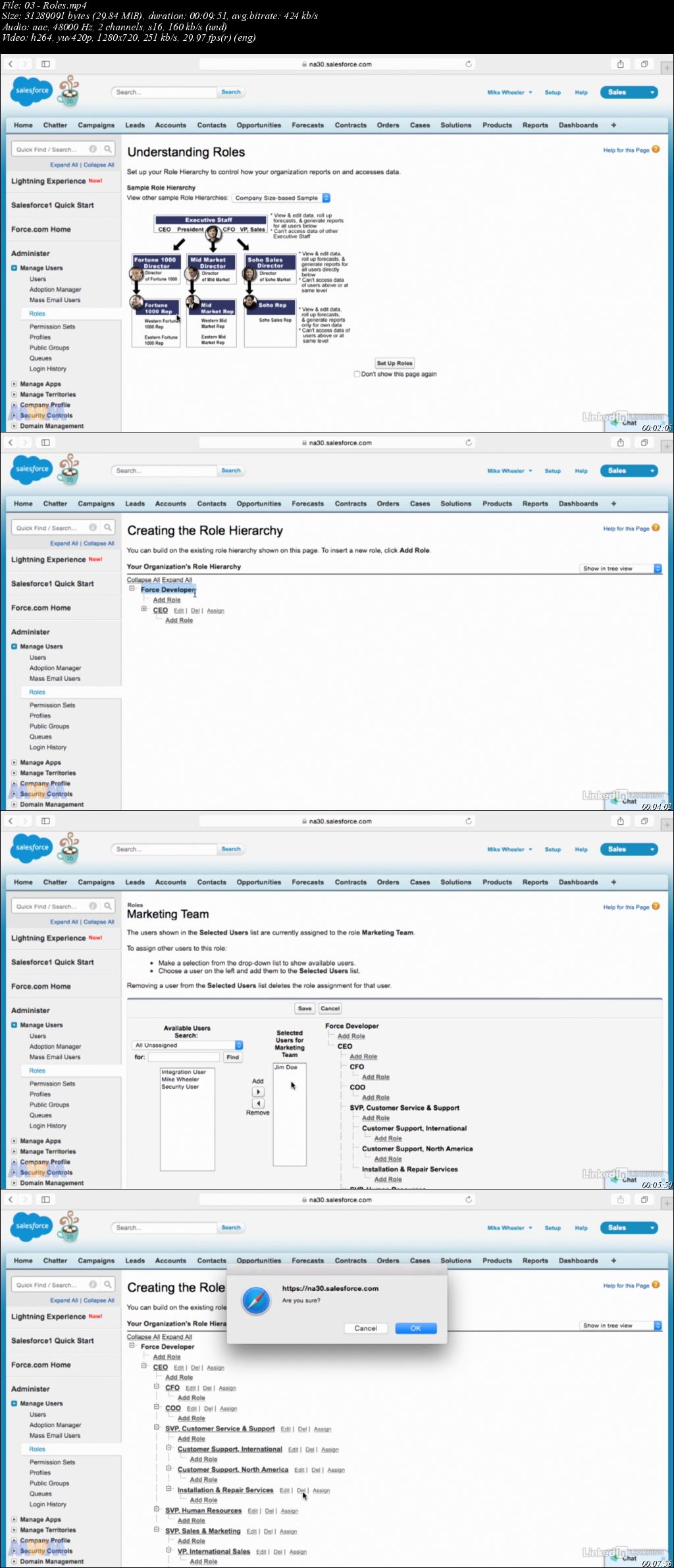Viewport: 674px width, 1568px height.
Task: Select Integration User in Available Users list
Action: tap(184, 1072)
